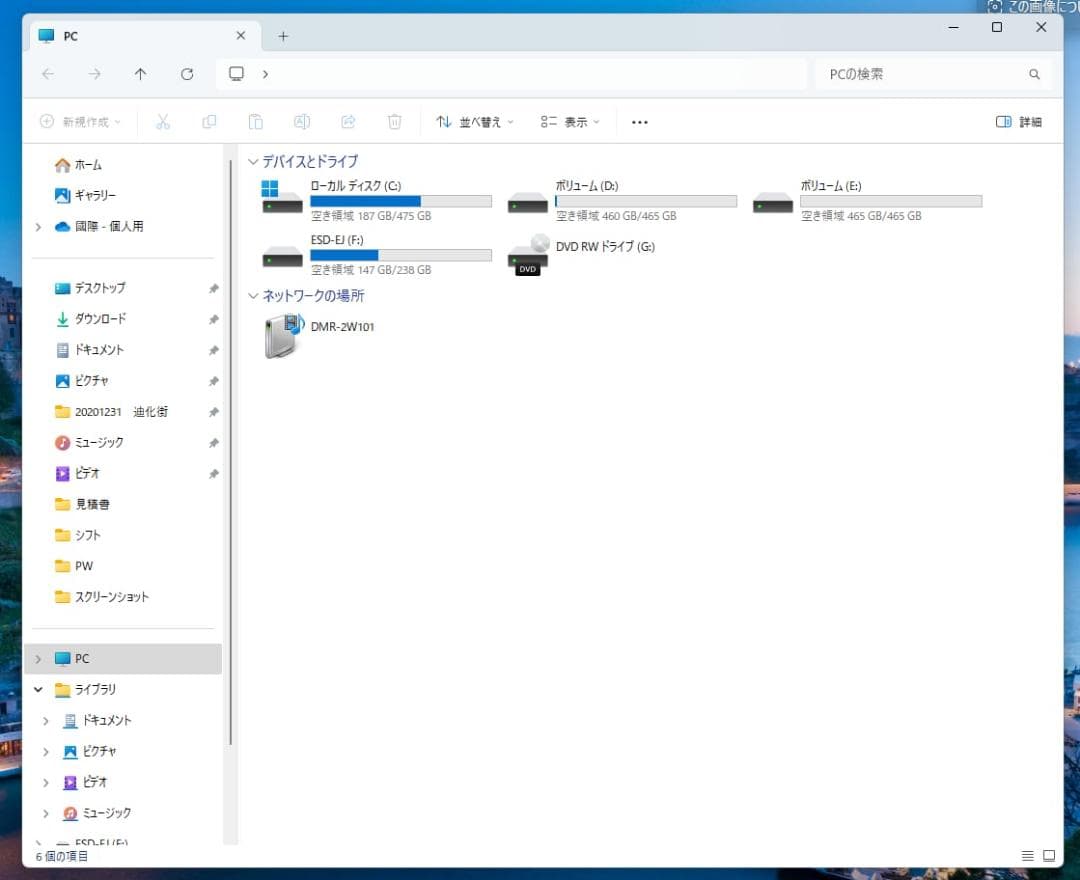The width and height of the screenshot is (1080, 880).
Task: Click the Copy icon in the toolbar
Action: (x=209, y=121)
